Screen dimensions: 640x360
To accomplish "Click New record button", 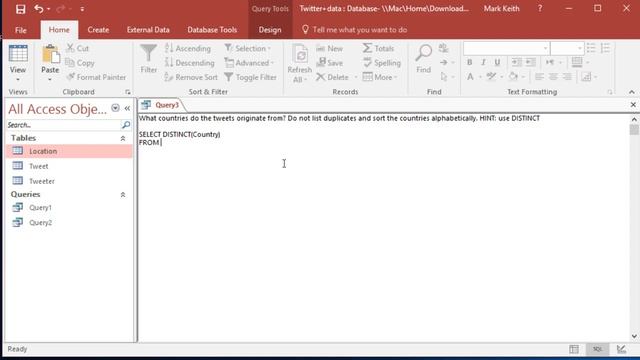I will 330,48.
